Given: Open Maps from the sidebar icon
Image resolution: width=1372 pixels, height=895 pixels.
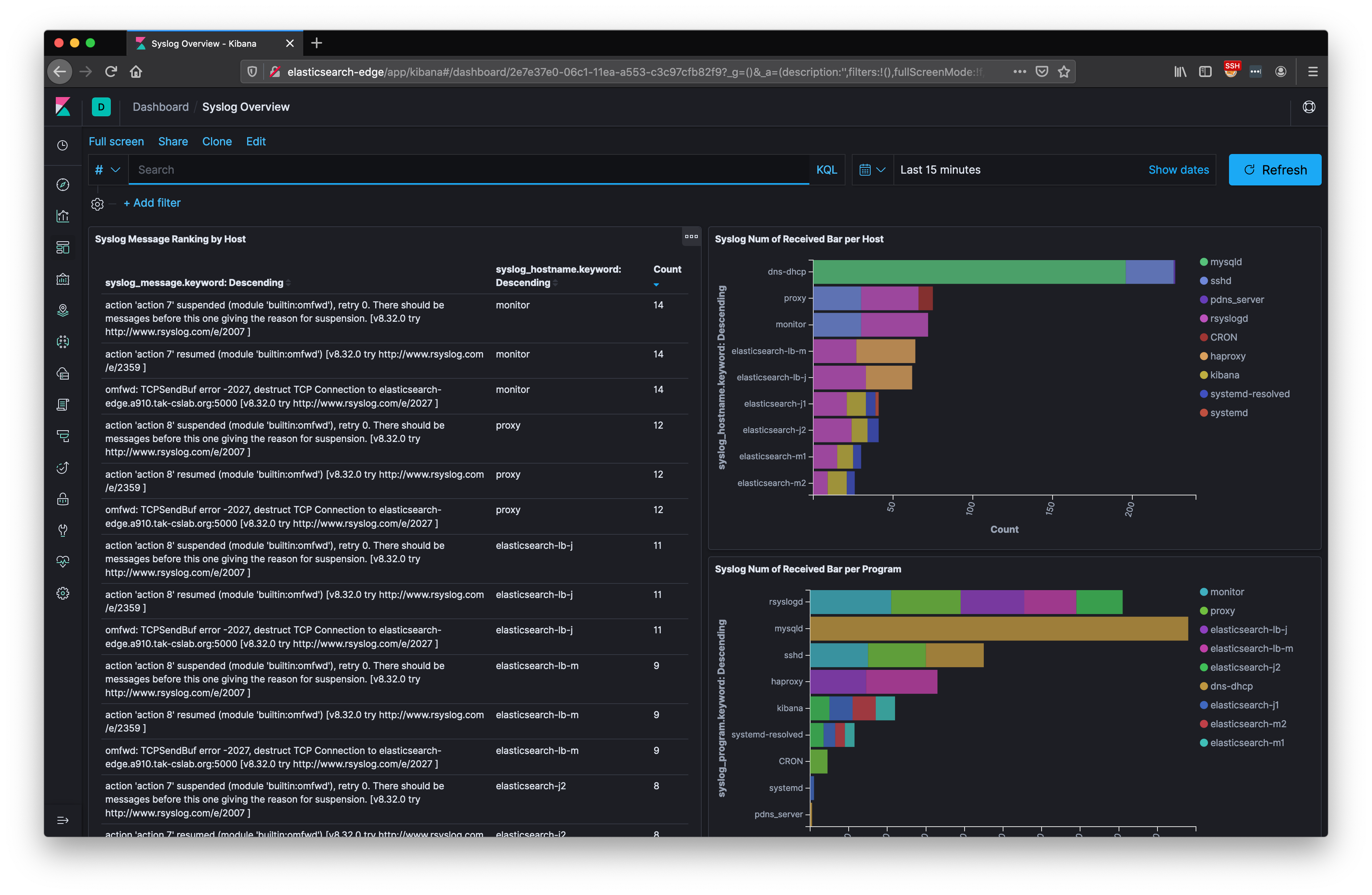Looking at the screenshot, I should pyautogui.click(x=63, y=310).
